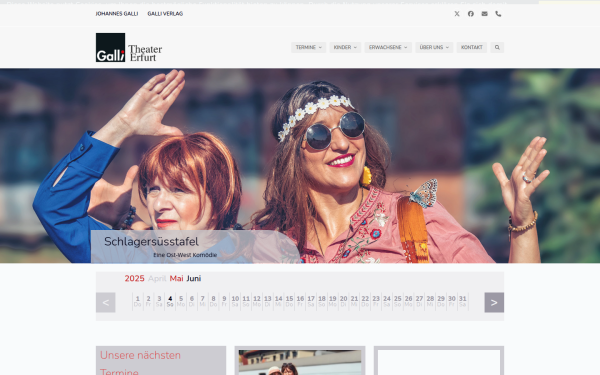This screenshot has height=375, width=600.
Task: Open the Galli Verlag link
Action: (165, 14)
